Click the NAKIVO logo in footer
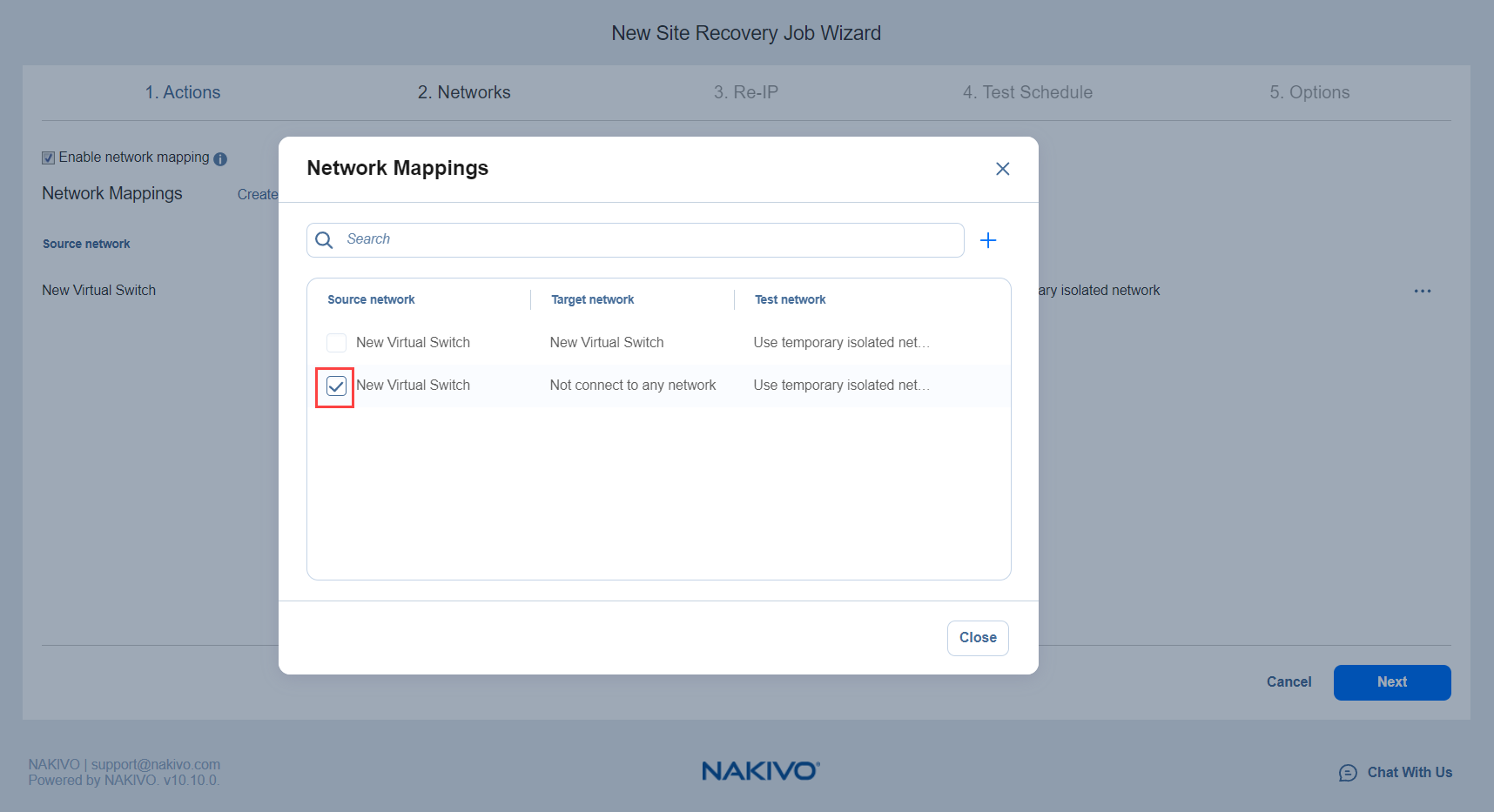The height and width of the screenshot is (812, 1494). [760, 771]
